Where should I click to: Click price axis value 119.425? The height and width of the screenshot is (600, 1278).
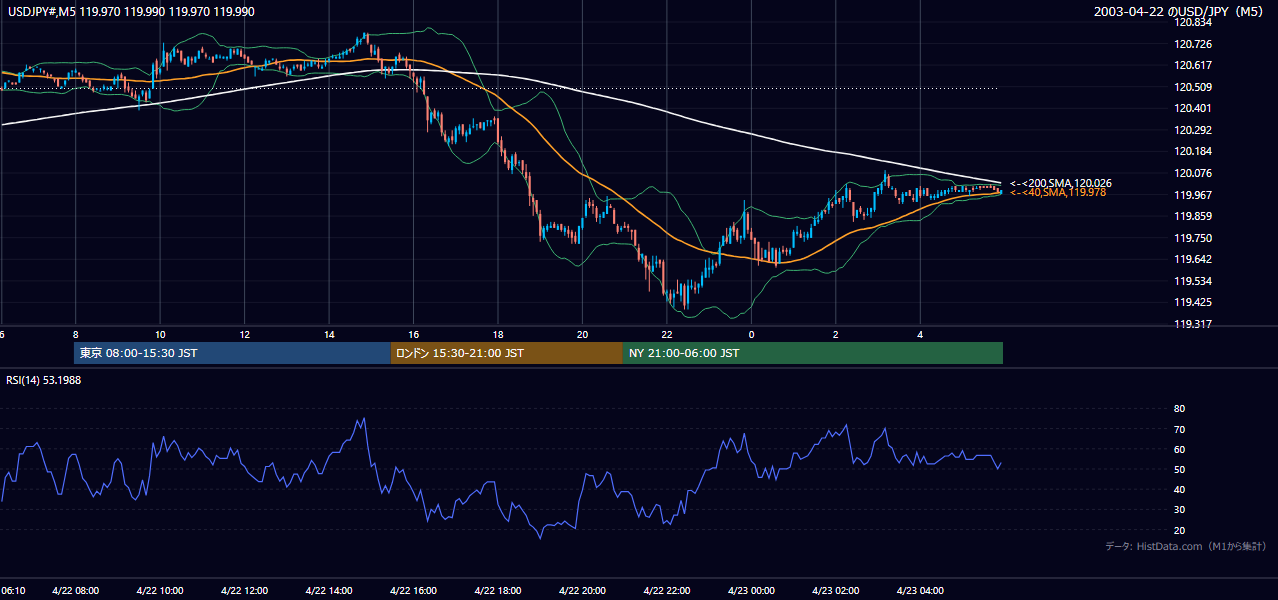(x=1192, y=302)
